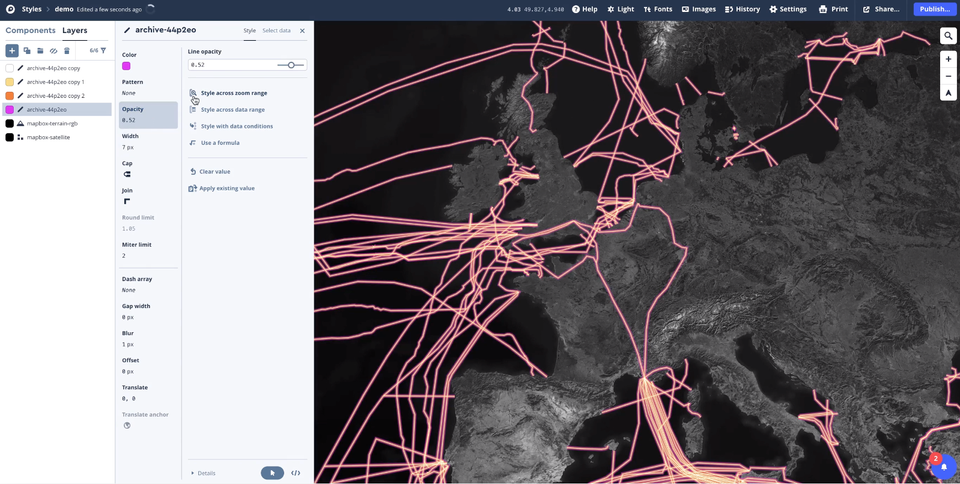Viewport: 960px width, 484px height.
Task: Switch to the Components tab
Action: [31, 31]
